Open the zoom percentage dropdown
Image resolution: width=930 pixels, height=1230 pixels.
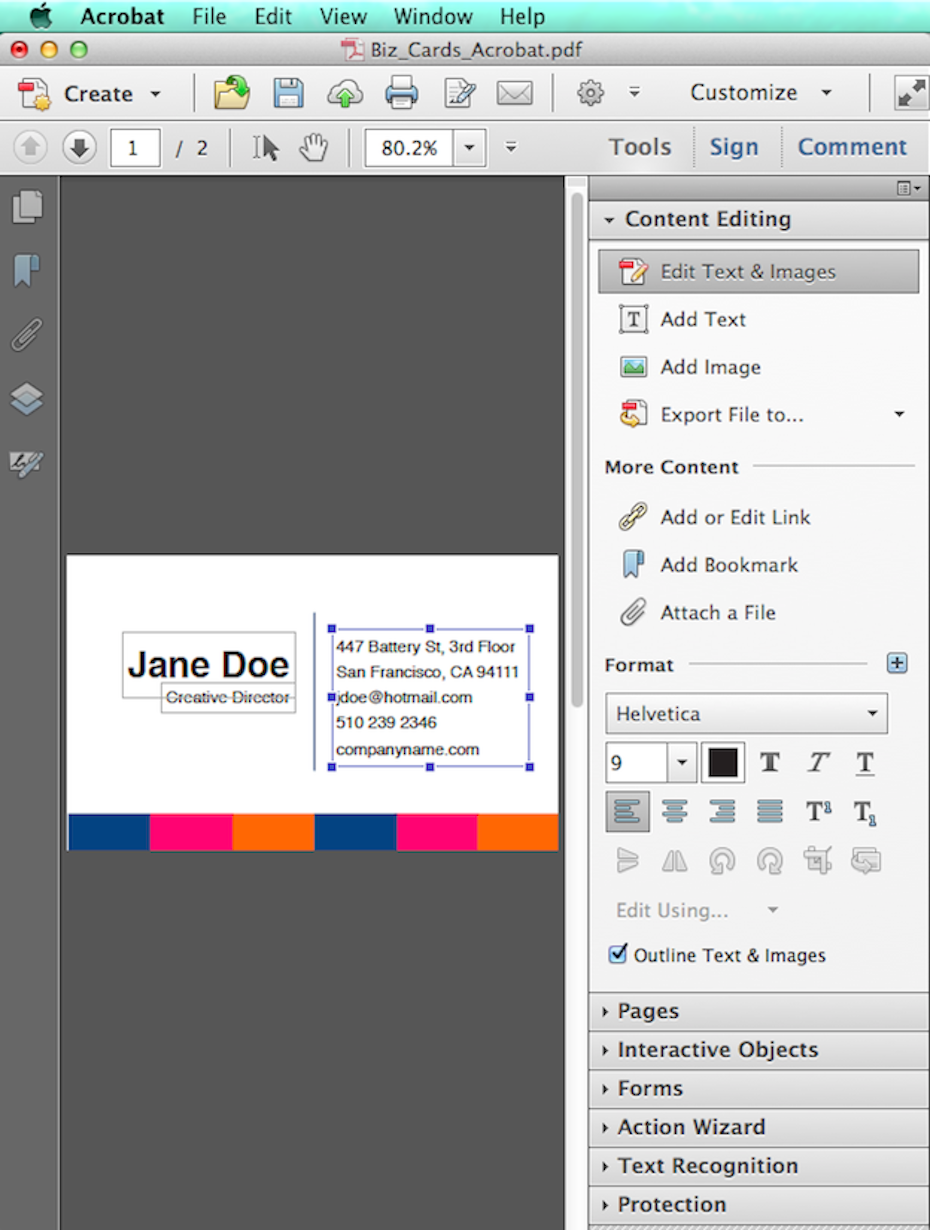pos(469,148)
